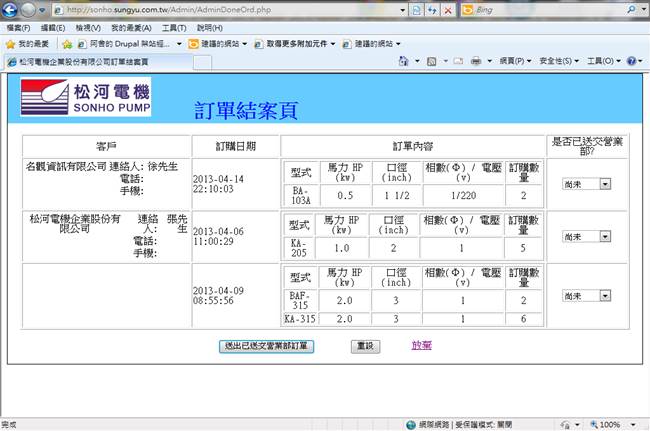Click the 名觀資訊有限公司 customer cell

[x=66, y=167]
